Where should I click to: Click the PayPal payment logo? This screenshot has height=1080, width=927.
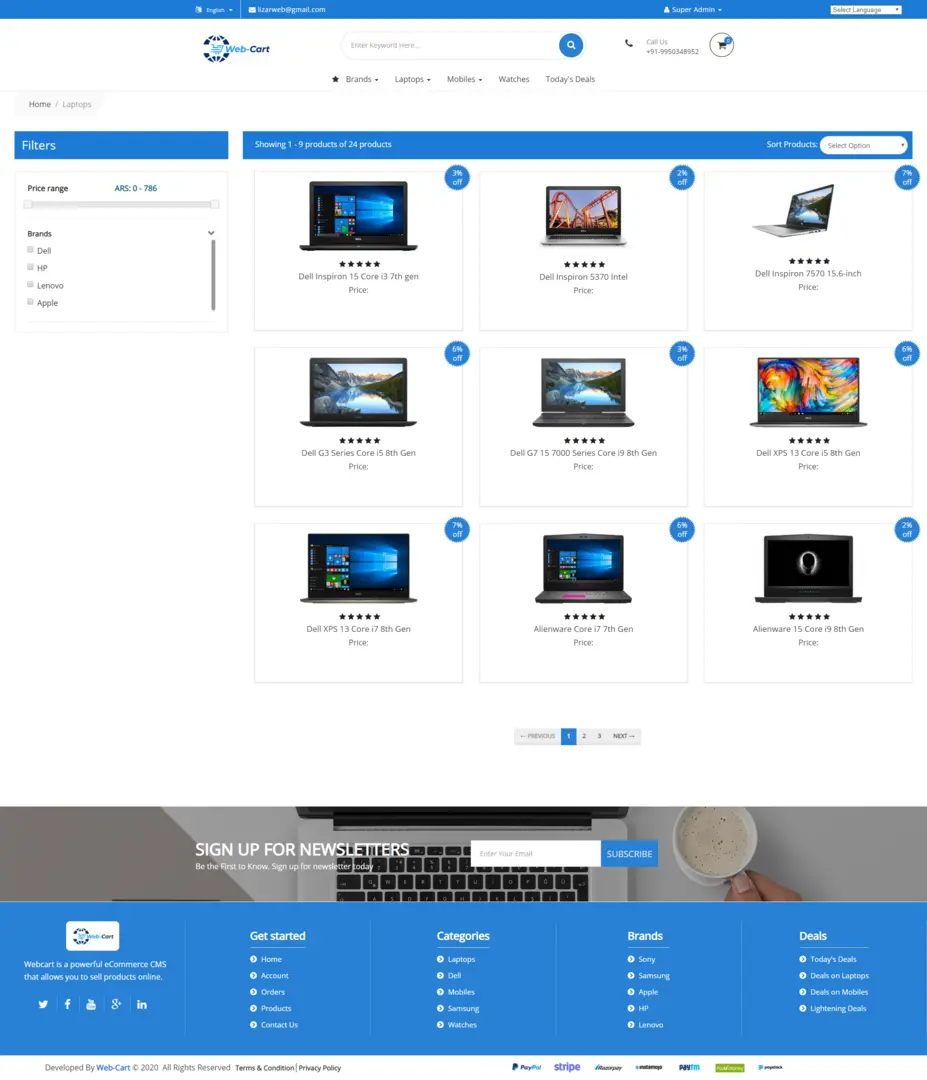(x=526, y=1067)
